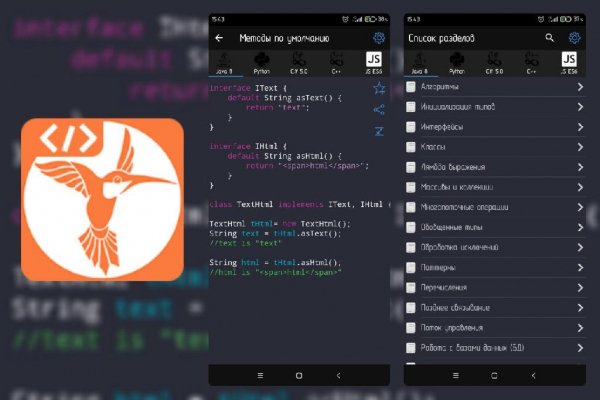
Task: Share the code snippet via share icon
Action: (x=379, y=110)
